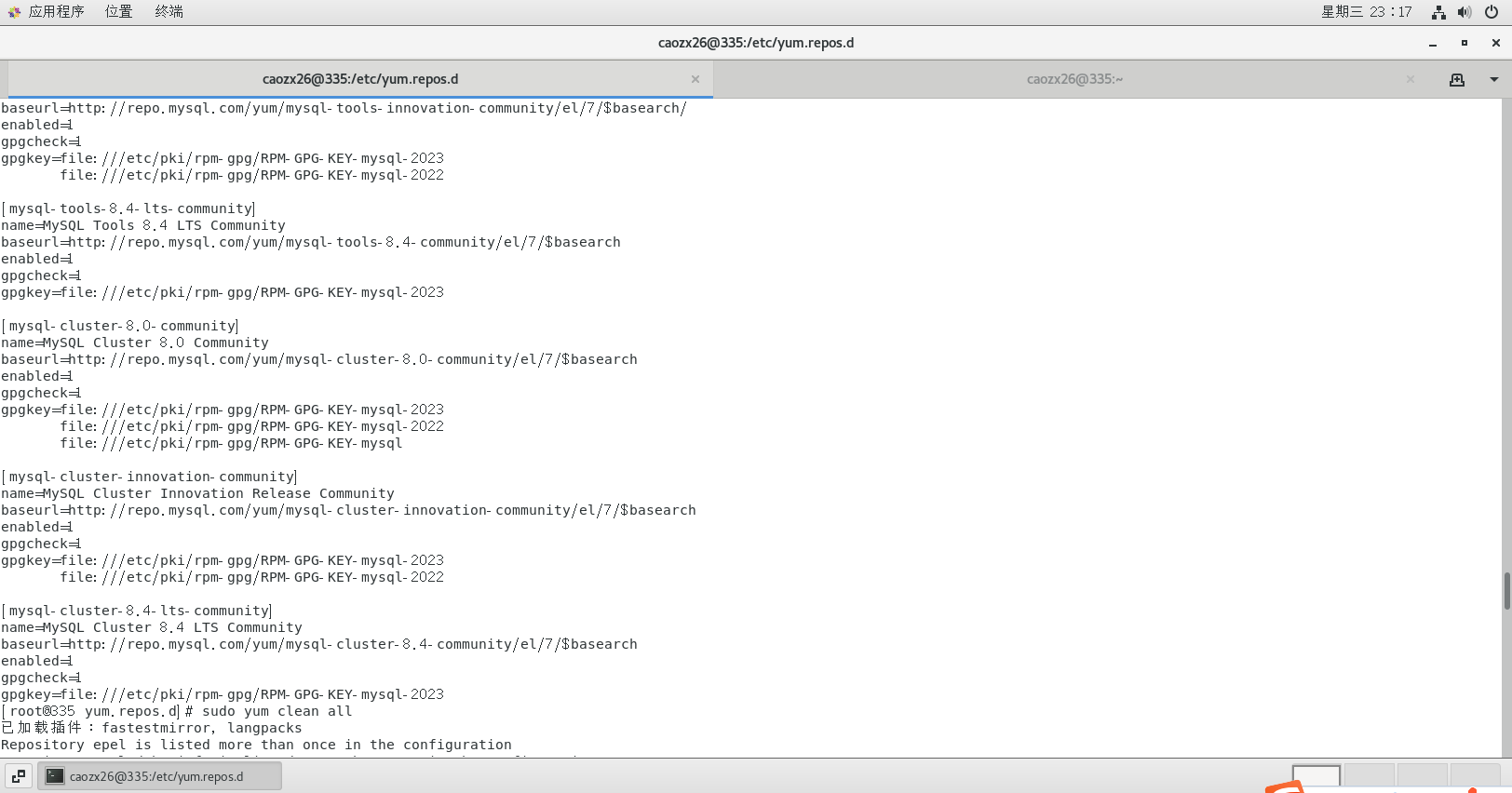1512x793 pixels.
Task: Click the 'name=MySQL Cluster 8.4 LTS Community' line
Action: [152, 627]
